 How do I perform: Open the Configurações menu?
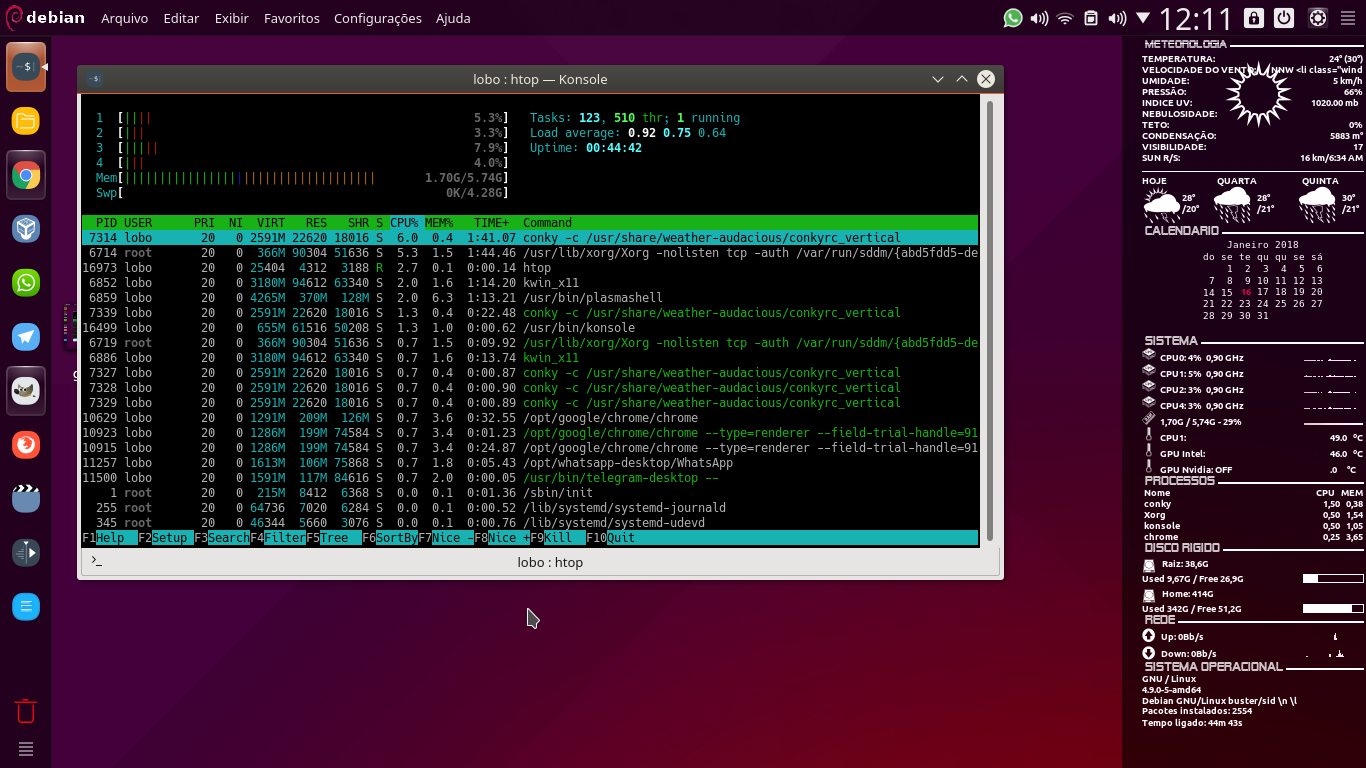click(377, 18)
